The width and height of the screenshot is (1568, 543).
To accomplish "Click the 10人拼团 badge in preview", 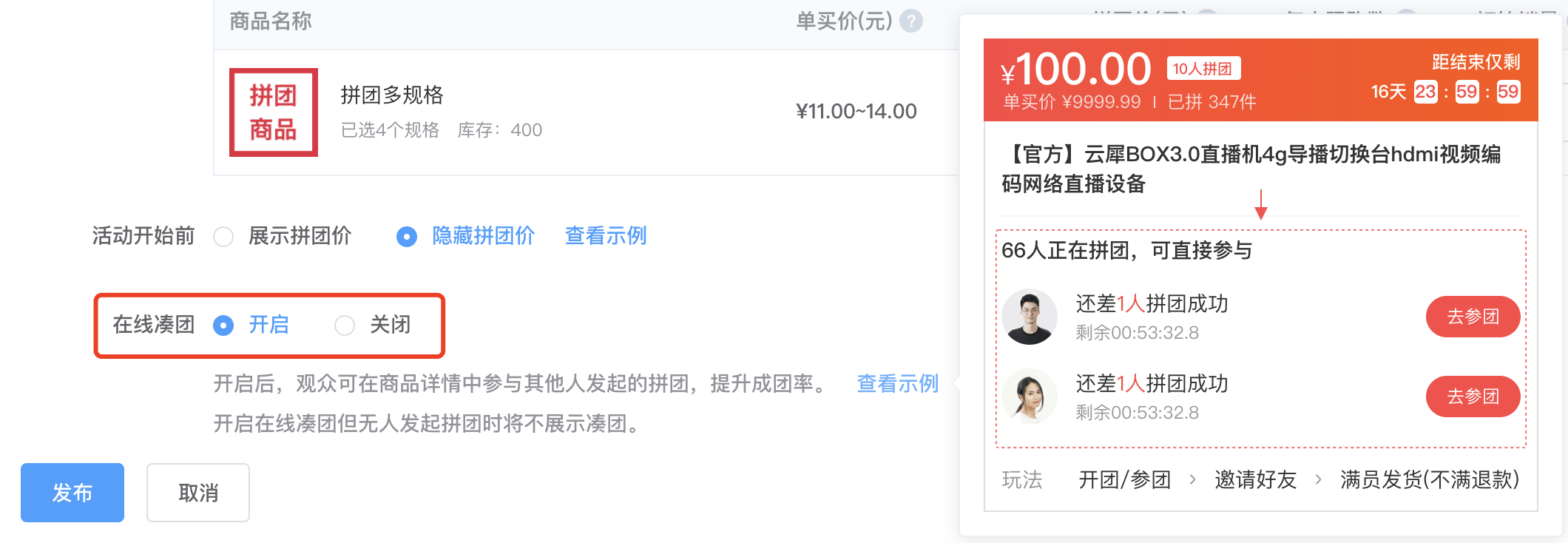I will [1203, 69].
